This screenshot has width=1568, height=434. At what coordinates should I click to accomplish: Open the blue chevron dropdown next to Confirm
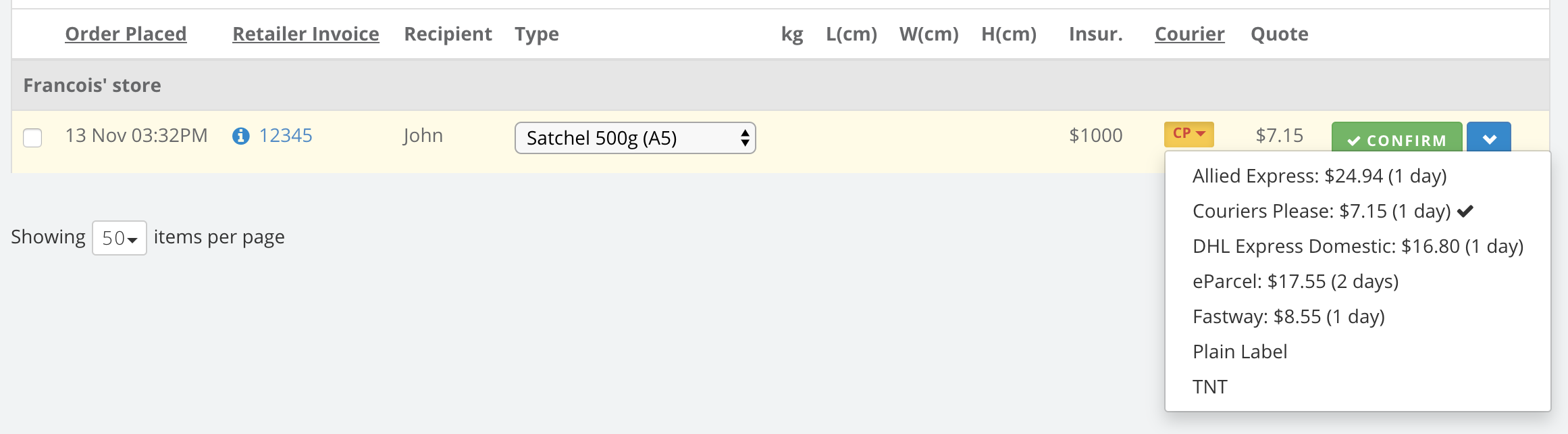(1489, 139)
